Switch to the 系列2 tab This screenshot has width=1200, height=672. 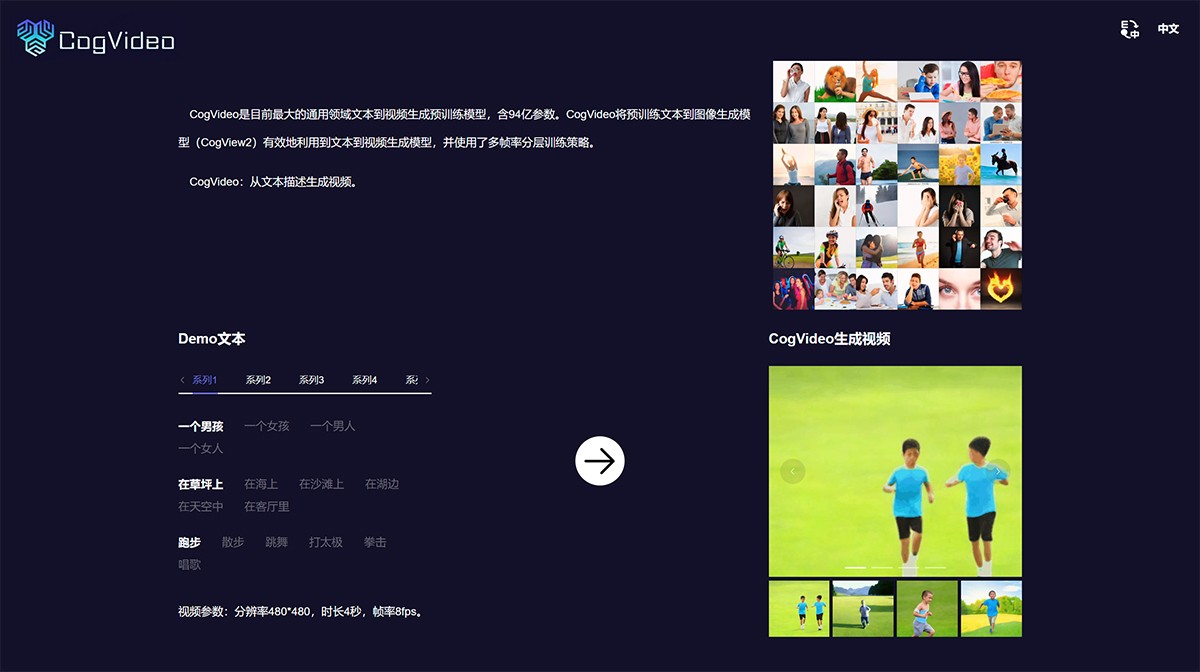pyautogui.click(x=258, y=380)
